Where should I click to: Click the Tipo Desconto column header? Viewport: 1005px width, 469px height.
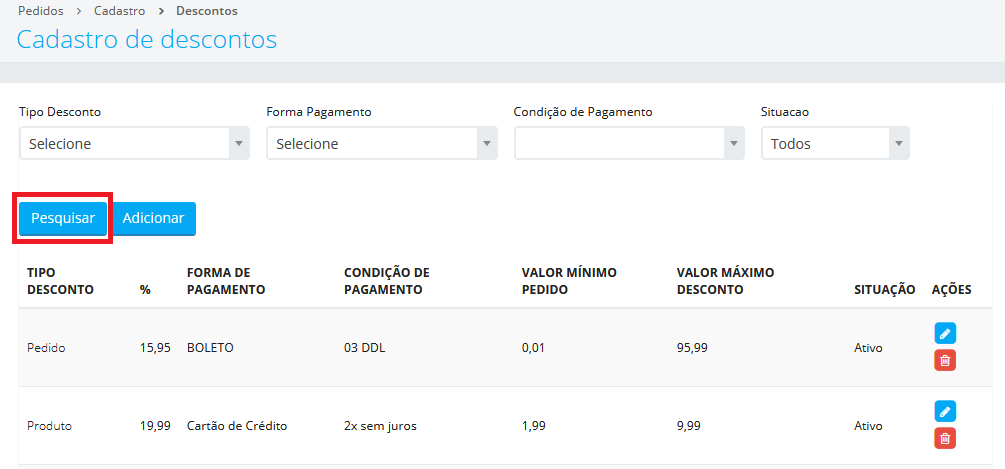(x=60, y=281)
